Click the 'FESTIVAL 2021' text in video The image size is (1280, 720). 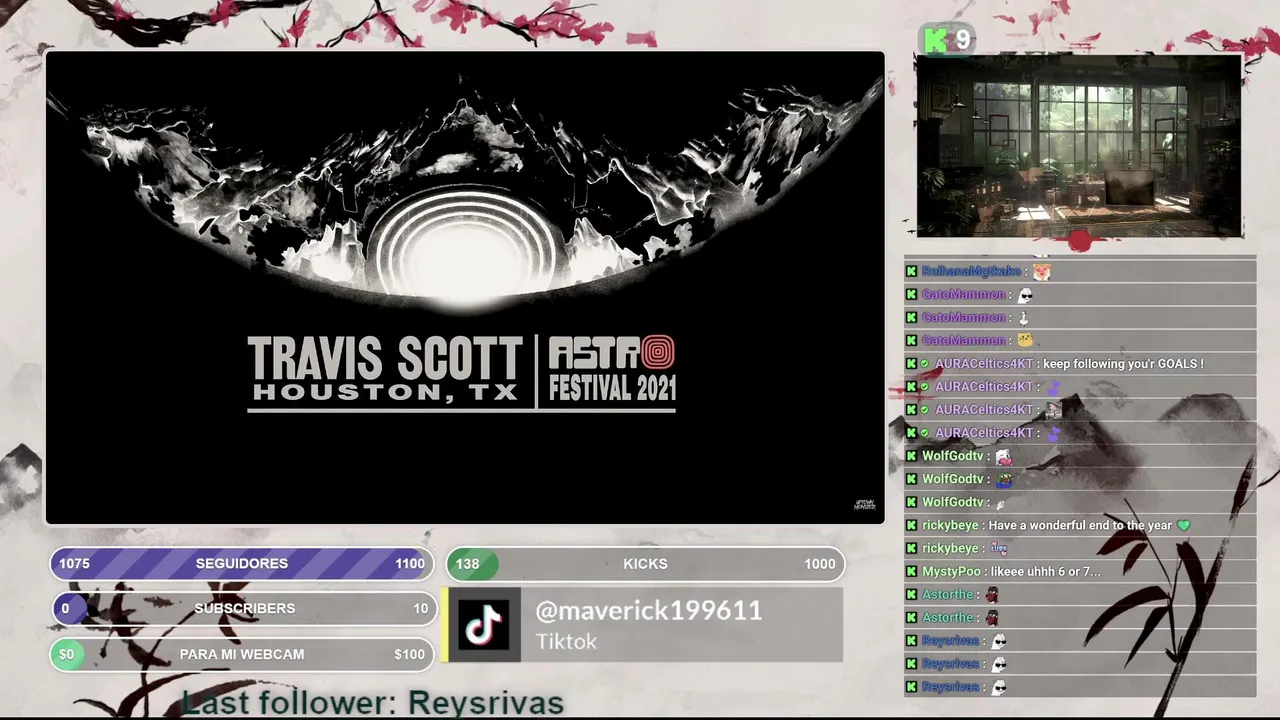[x=612, y=387]
